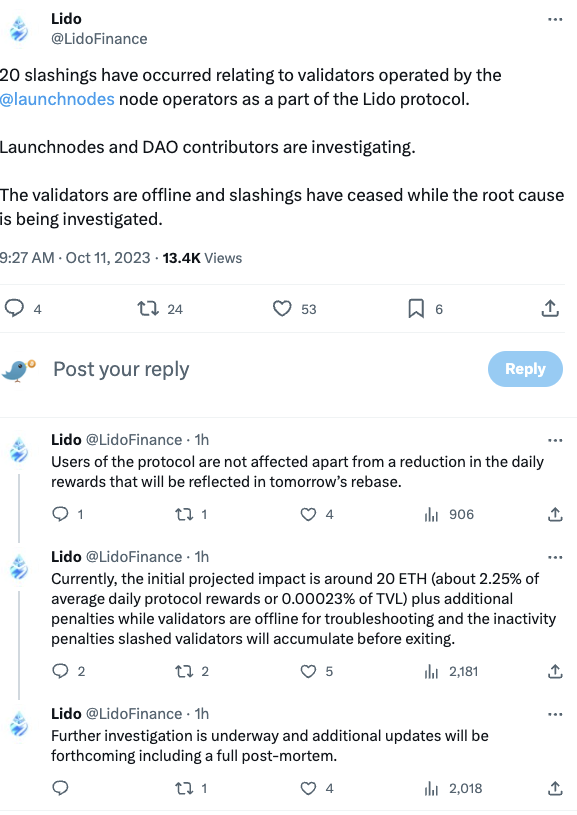Like the main Lido tweet
This screenshot has height=815, width=577.
[x=281, y=309]
